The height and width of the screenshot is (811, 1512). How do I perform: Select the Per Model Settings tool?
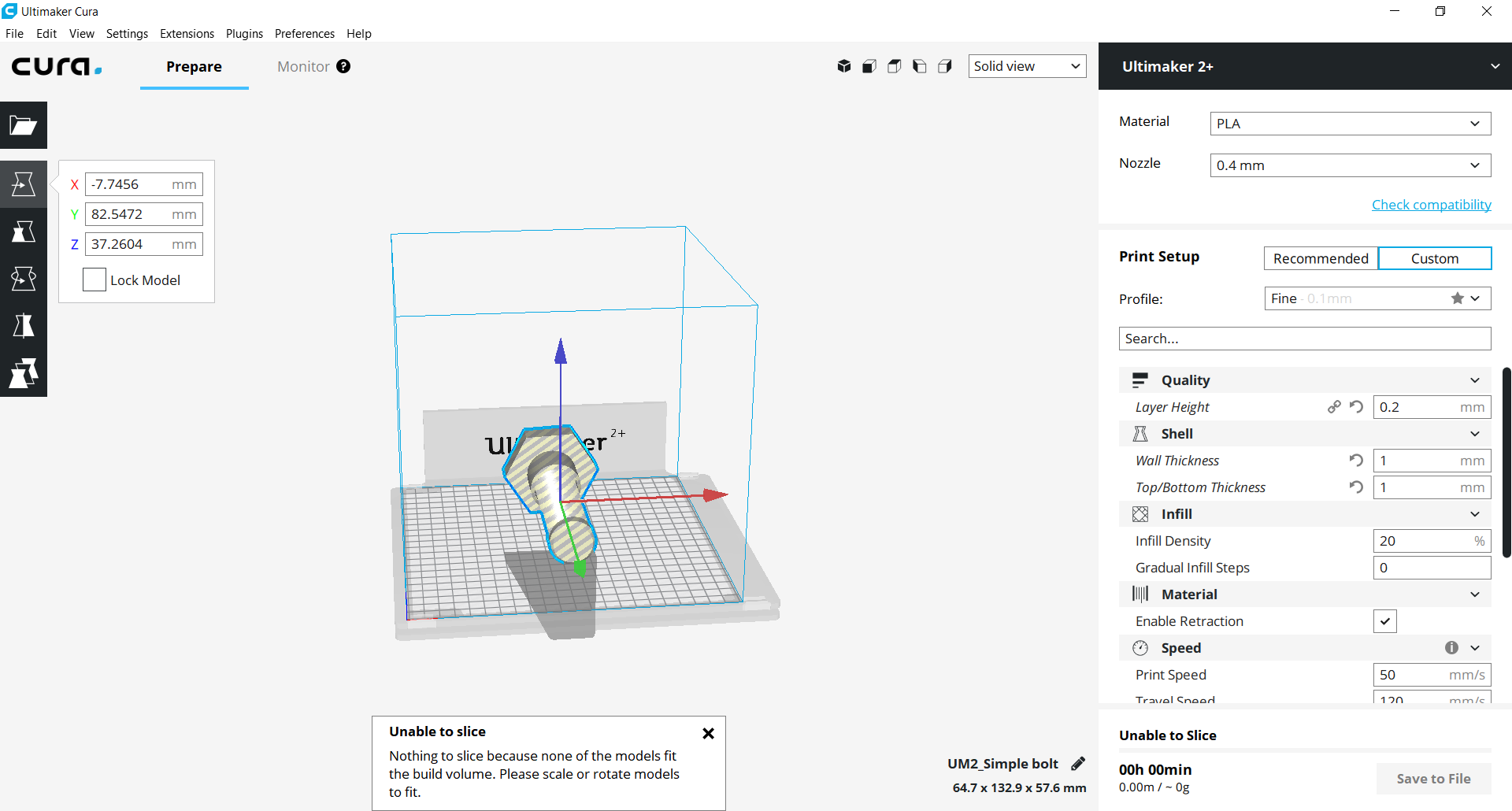[x=24, y=373]
